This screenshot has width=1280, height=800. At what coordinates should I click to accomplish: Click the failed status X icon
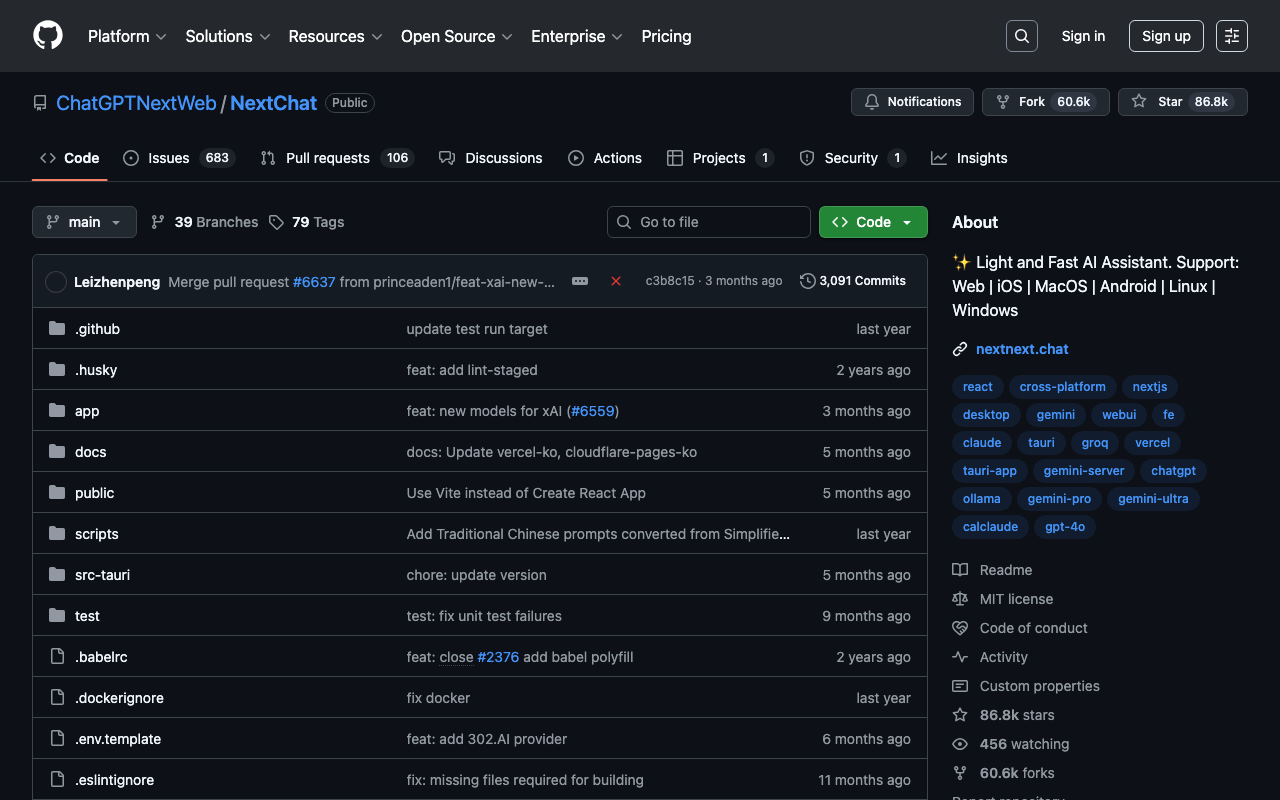[x=616, y=281]
